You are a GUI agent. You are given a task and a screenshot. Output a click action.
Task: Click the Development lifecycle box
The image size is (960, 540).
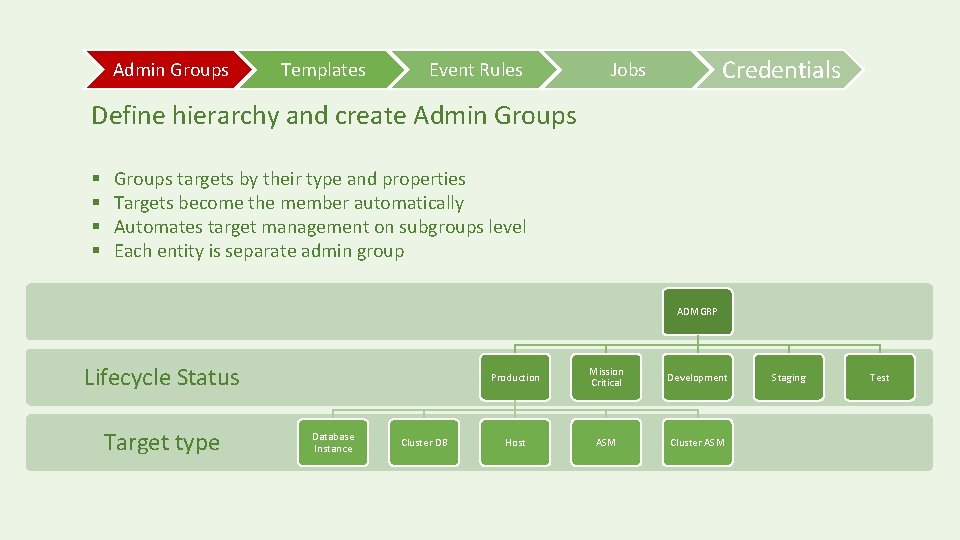[697, 377]
